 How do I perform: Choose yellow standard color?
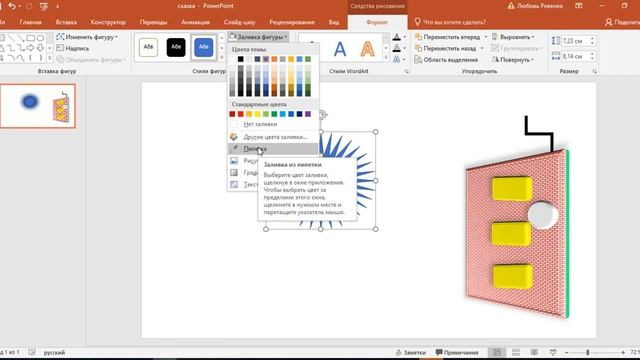tap(257, 114)
